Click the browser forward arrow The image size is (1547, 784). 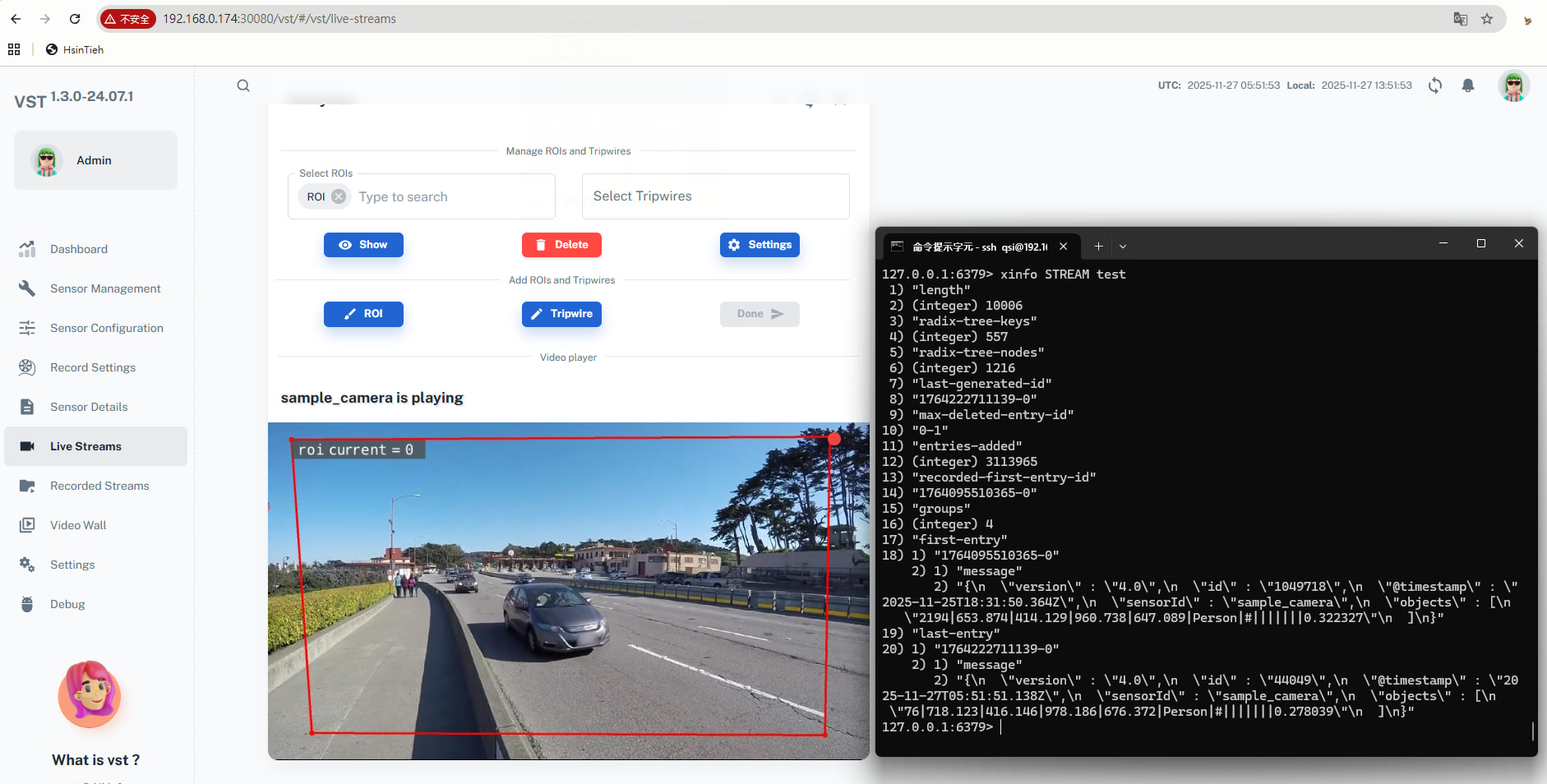[45, 19]
